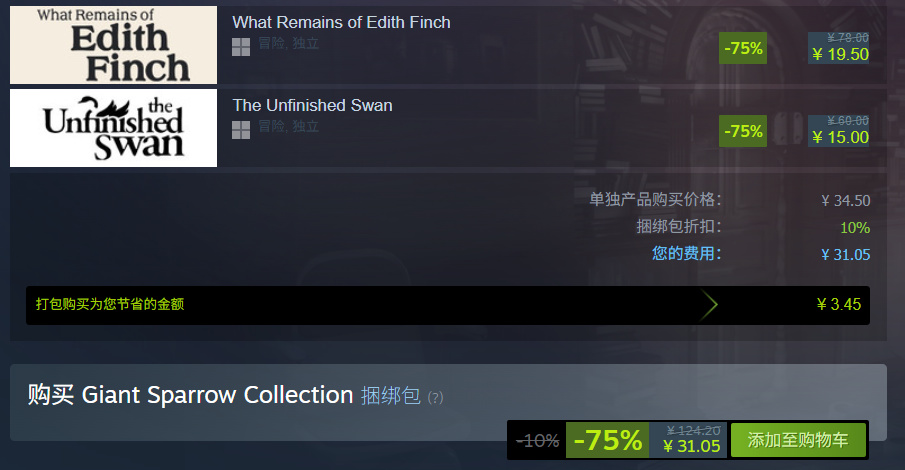Click the ¥ 31.05 bundle final price
This screenshot has width=905, height=470.
click(x=691, y=446)
